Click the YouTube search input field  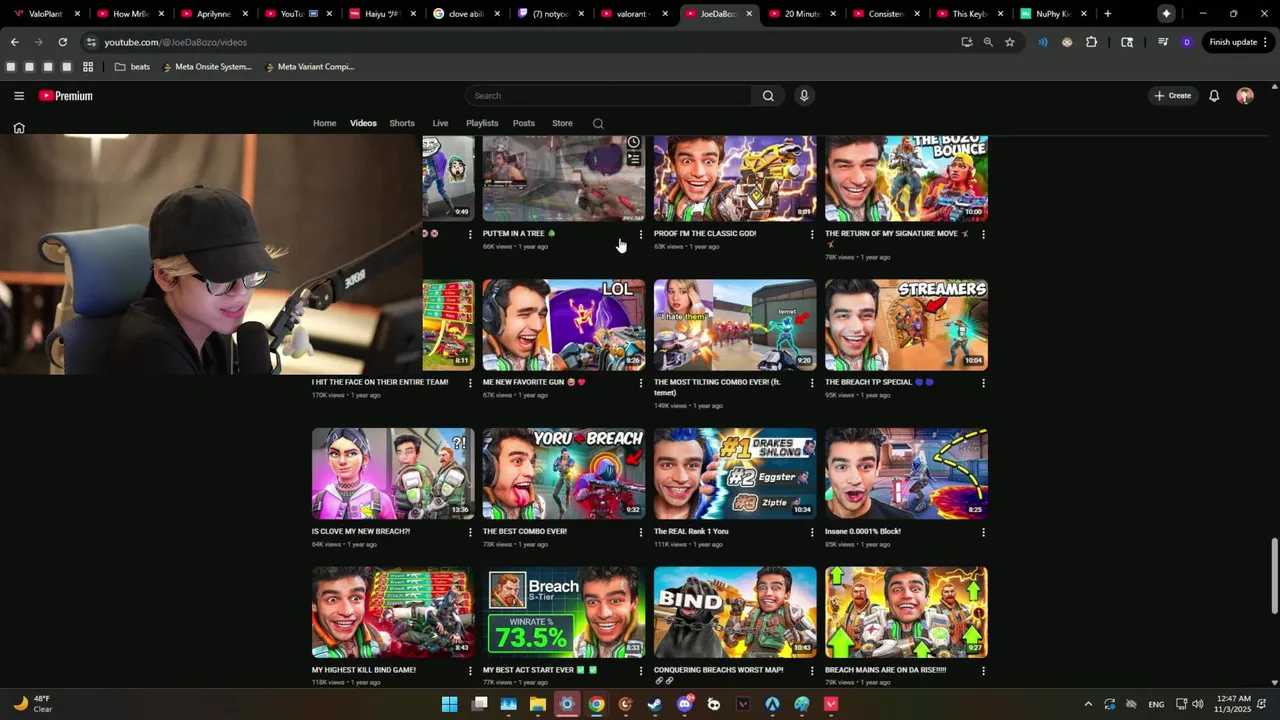610,96
